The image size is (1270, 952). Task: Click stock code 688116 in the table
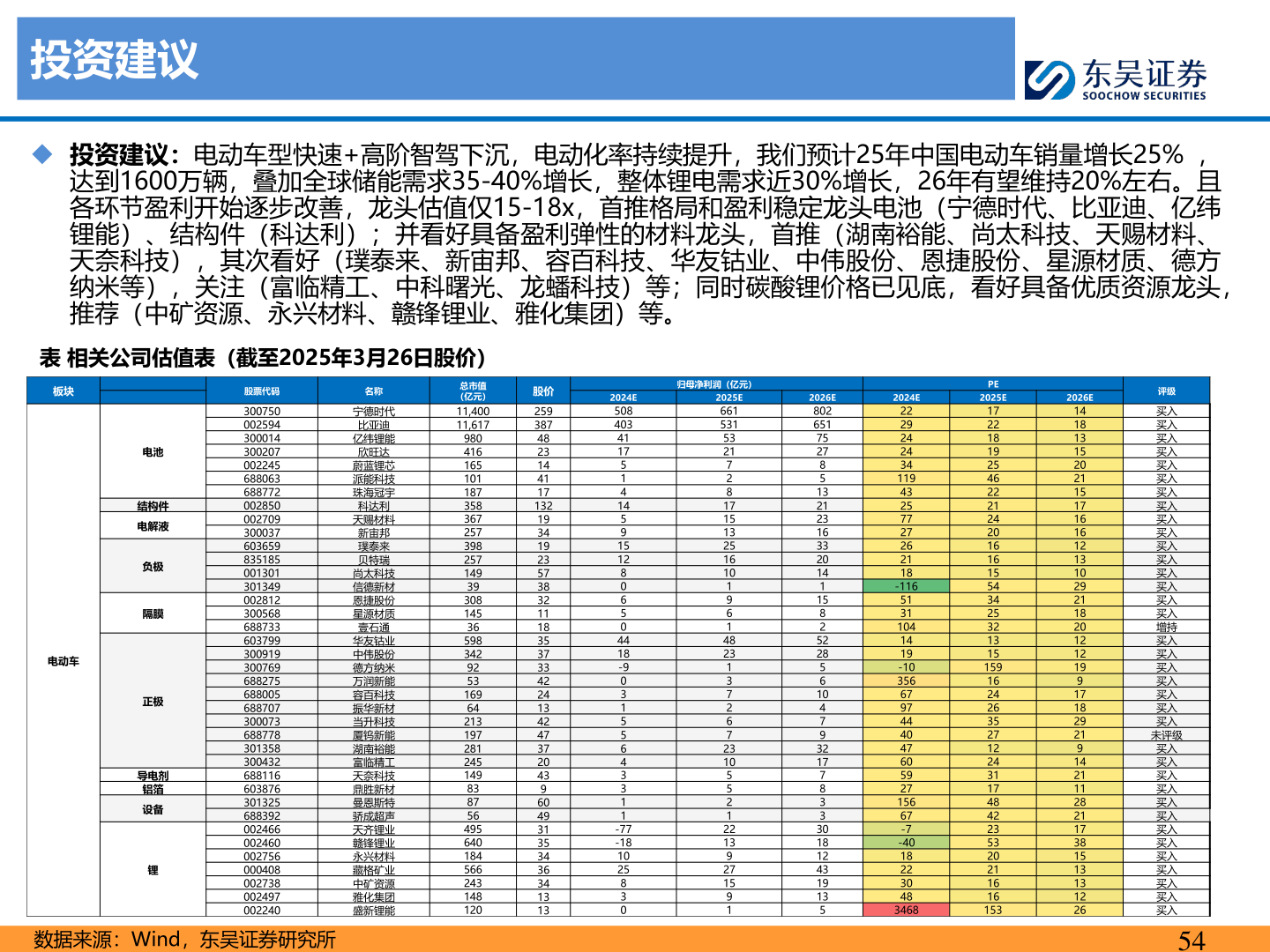262,776
